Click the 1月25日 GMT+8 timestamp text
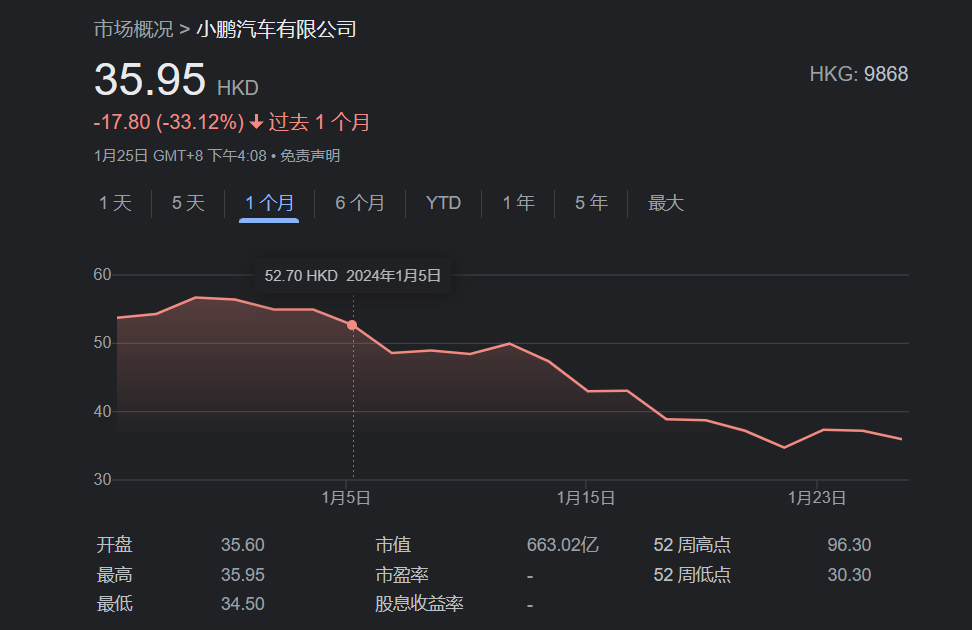Viewport: 972px width, 630px height. click(x=180, y=156)
